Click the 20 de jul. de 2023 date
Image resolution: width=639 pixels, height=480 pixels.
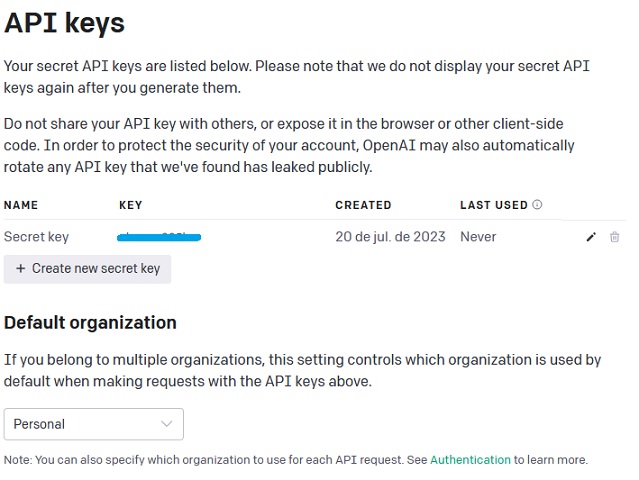tap(390, 237)
